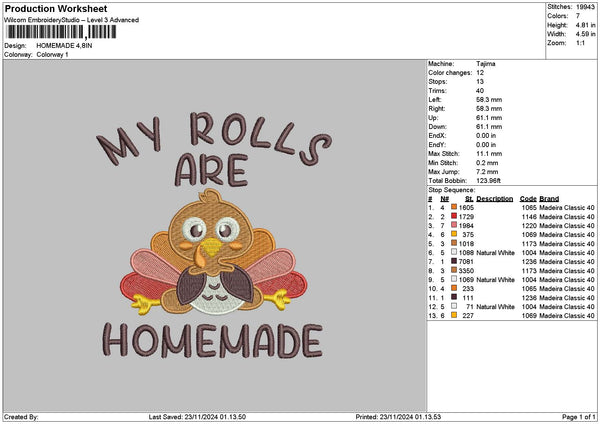Click the HOMEMADE lettering in the design
The image size is (600, 424).
coord(213,341)
